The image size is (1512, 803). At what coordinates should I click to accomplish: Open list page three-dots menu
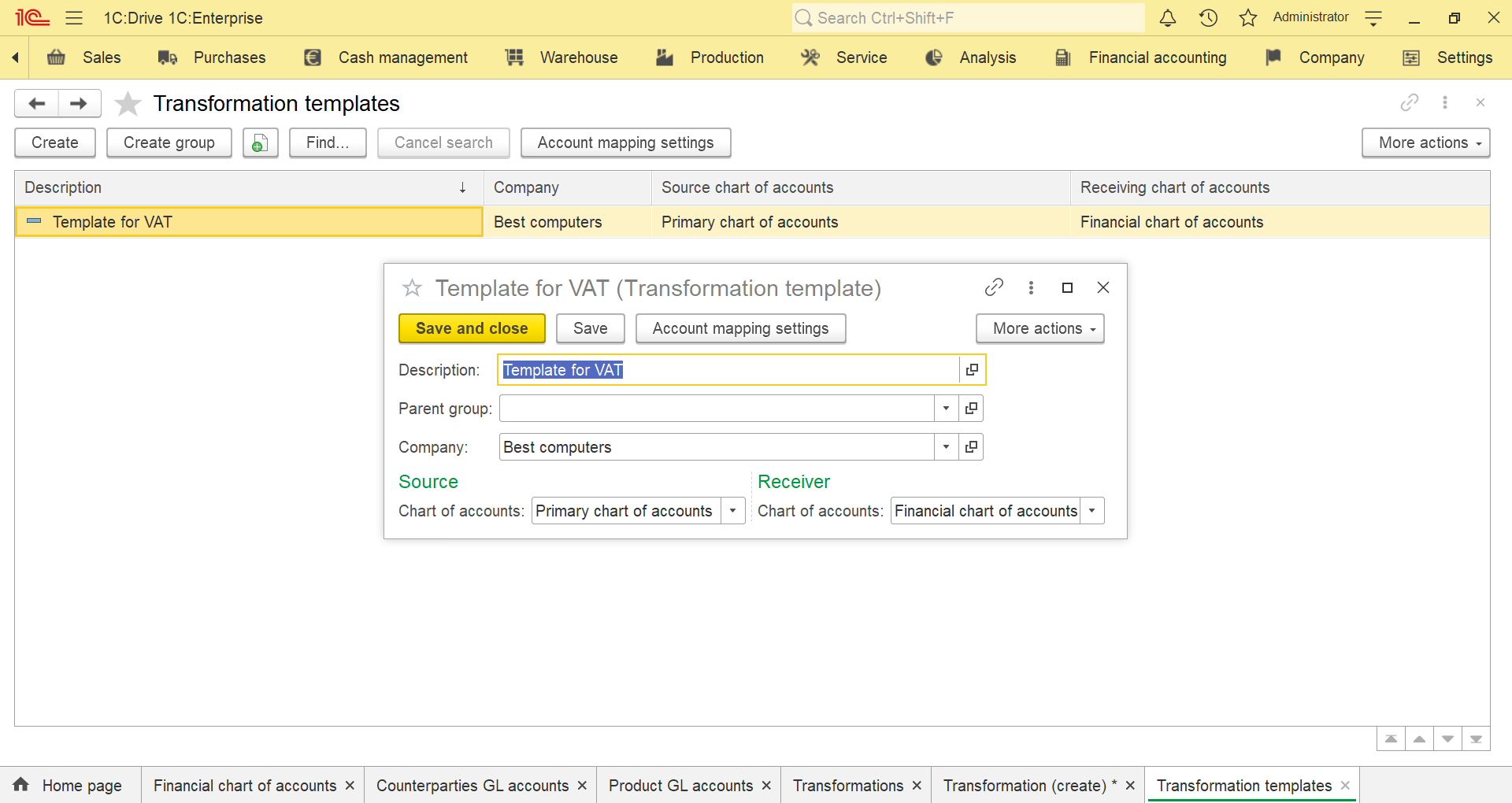pyautogui.click(x=1444, y=102)
